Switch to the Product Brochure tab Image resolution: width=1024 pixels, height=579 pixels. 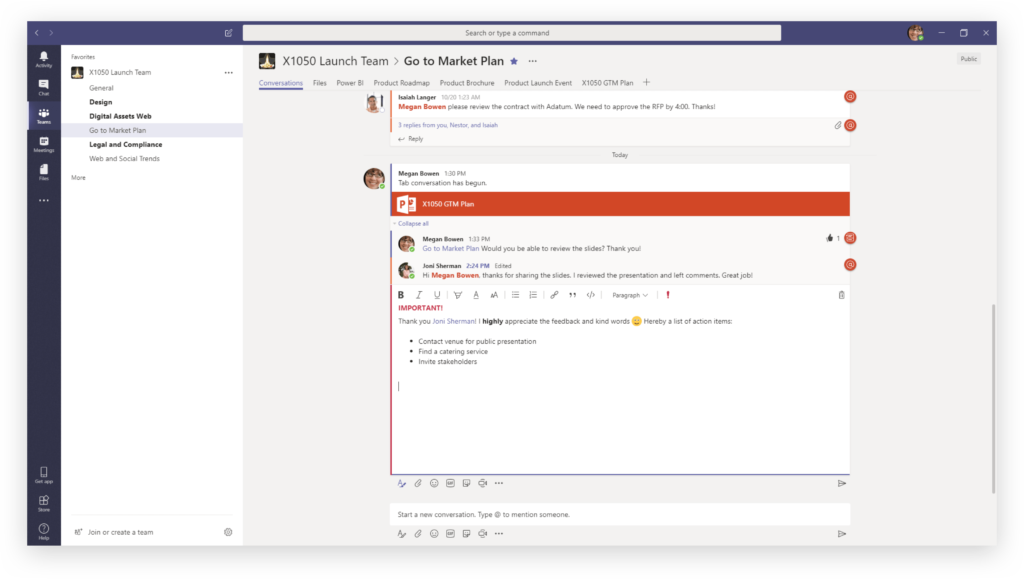(467, 83)
